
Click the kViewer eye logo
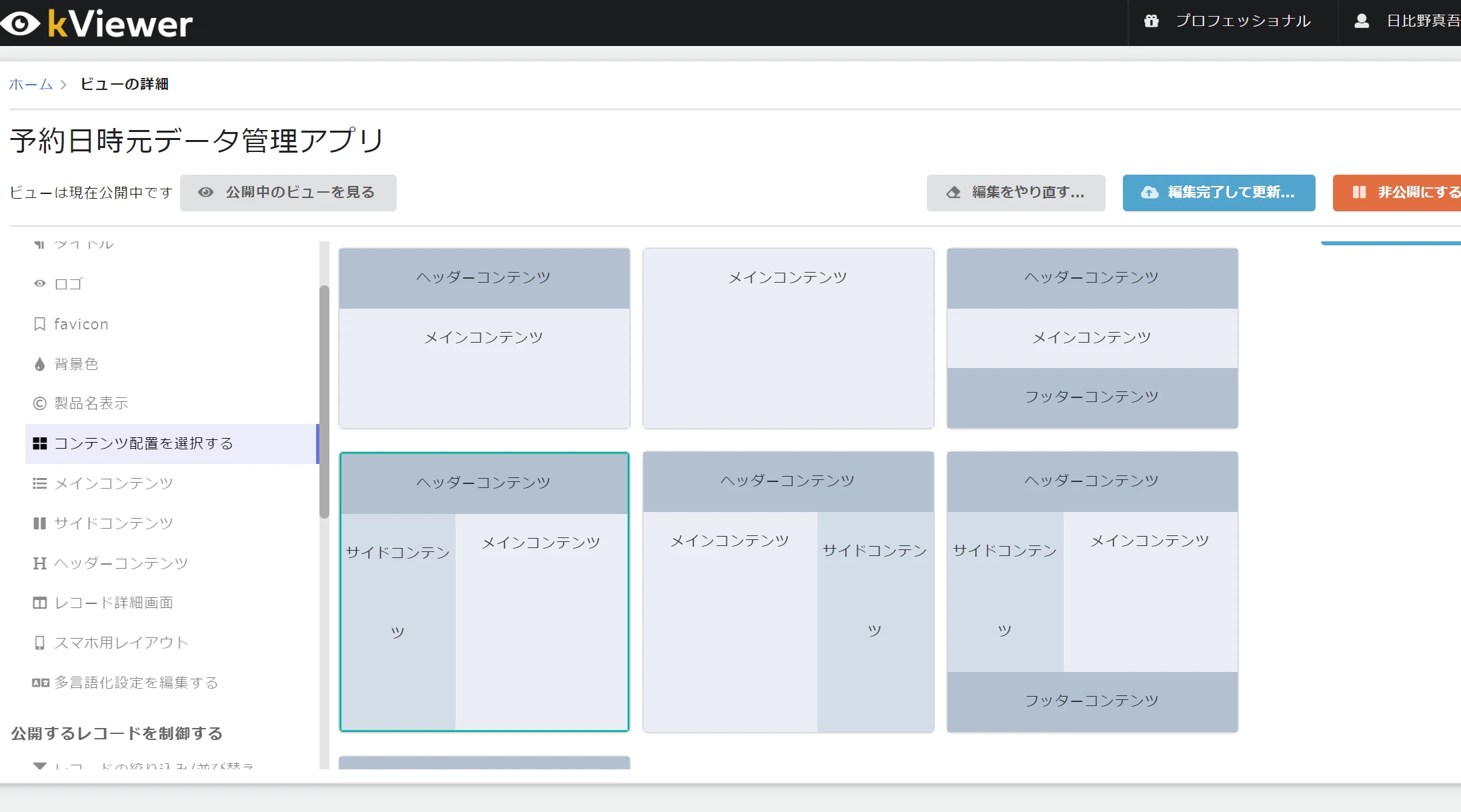[x=21, y=23]
